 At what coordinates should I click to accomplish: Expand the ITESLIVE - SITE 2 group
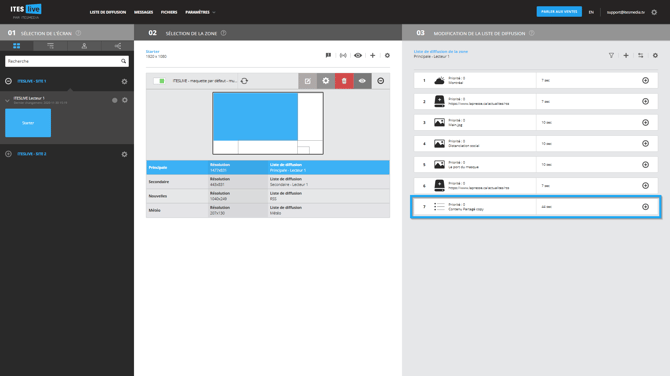(x=9, y=154)
